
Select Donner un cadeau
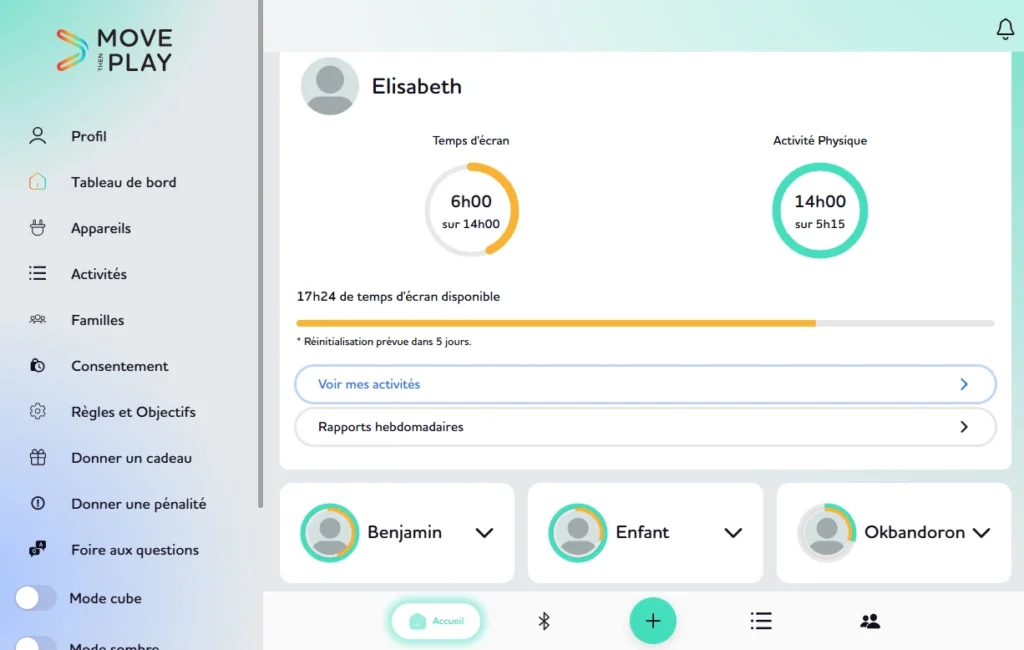click(x=131, y=457)
